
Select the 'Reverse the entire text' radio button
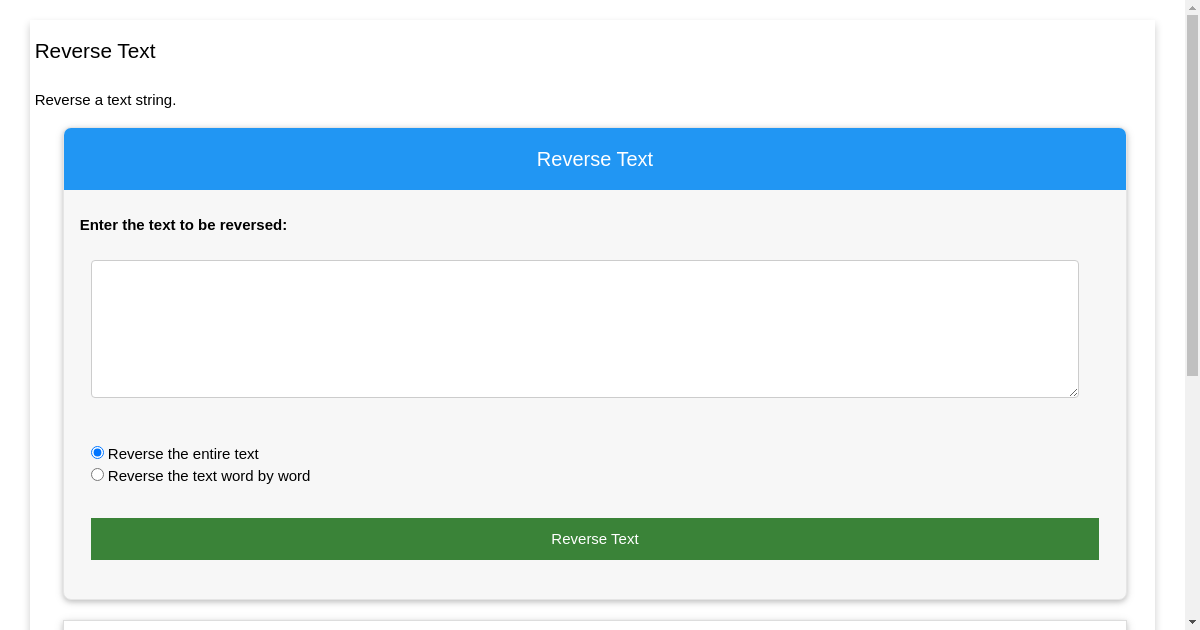[x=97, y=452]
